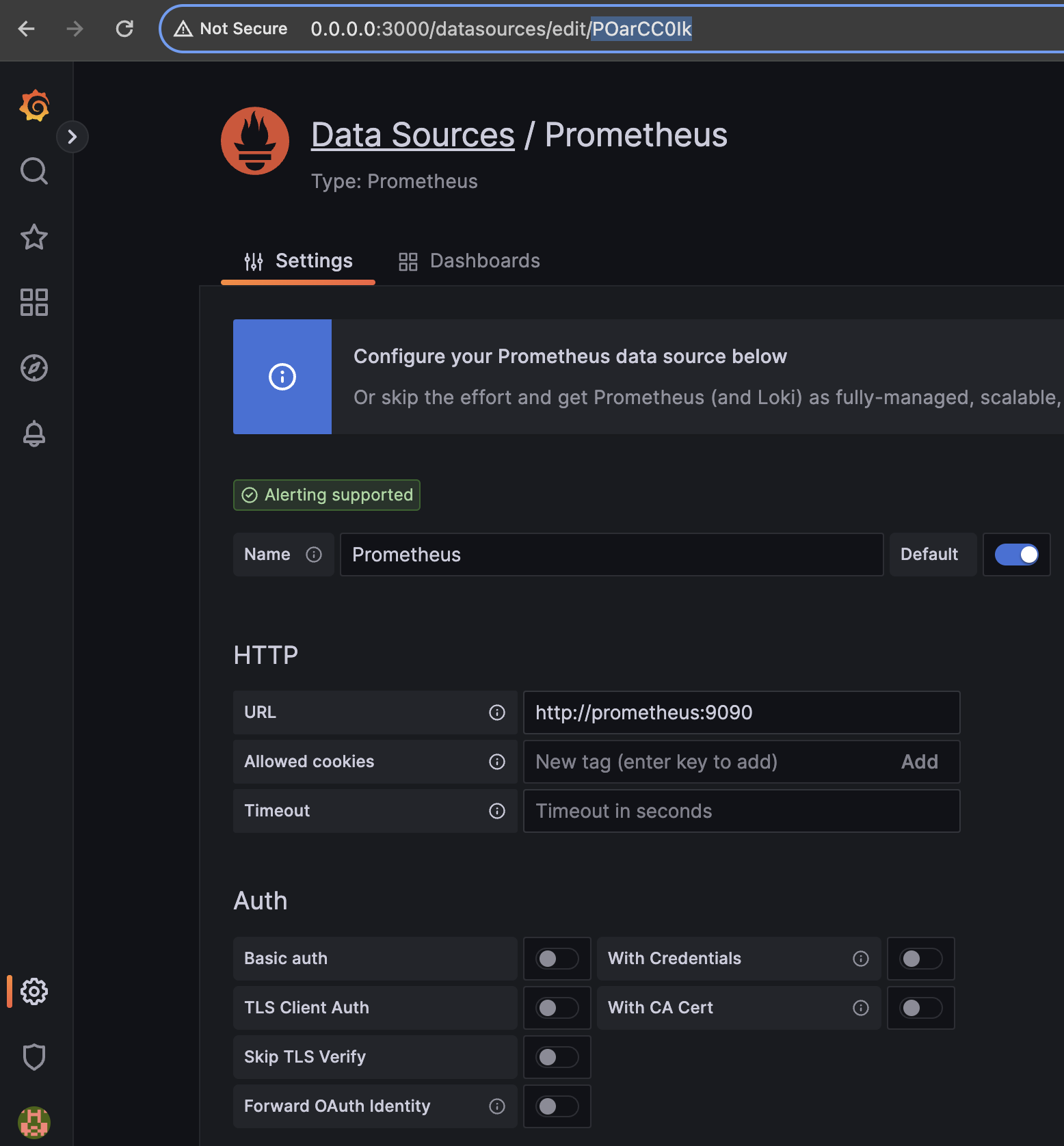This screenshot has width=1064, height=1146.
Task: Click the Prometheus flame logo
Action: click(x=255, y=141)
